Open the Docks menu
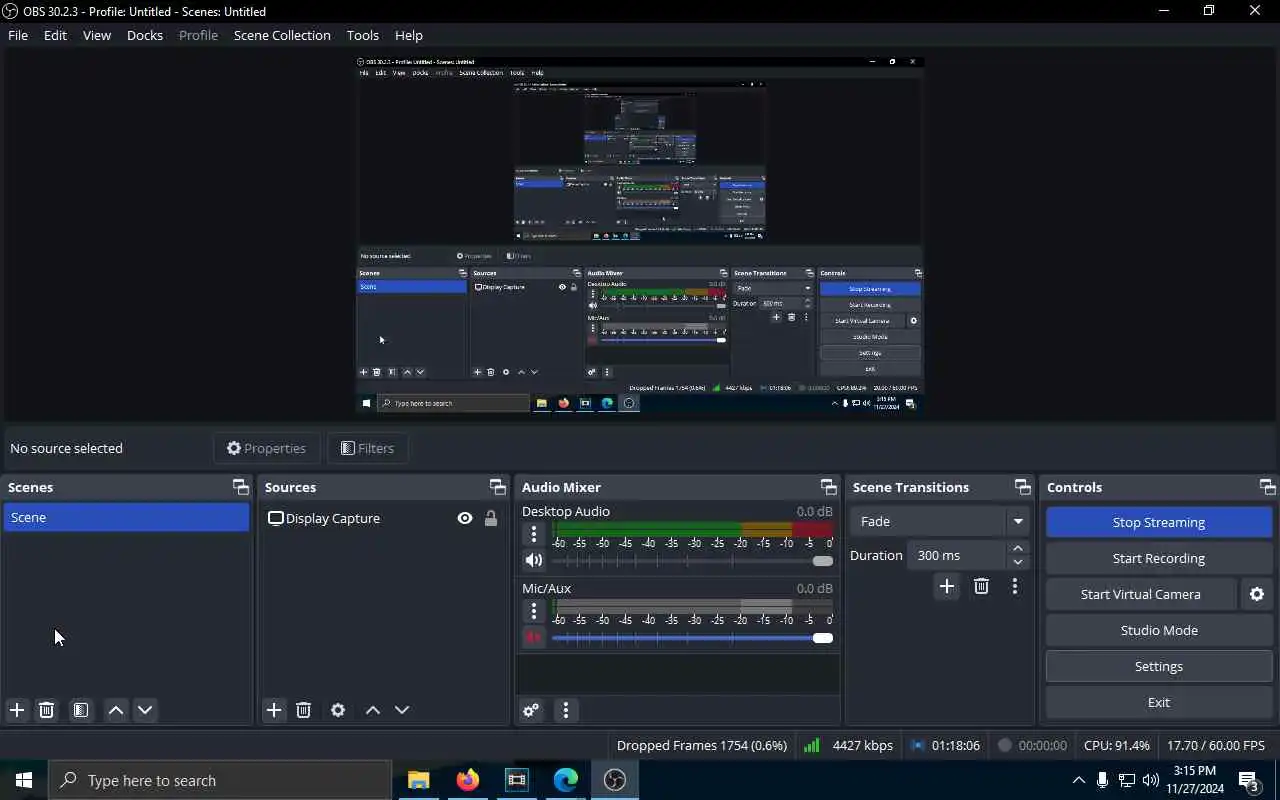The image size is (1280, 800). coord(145,35)
